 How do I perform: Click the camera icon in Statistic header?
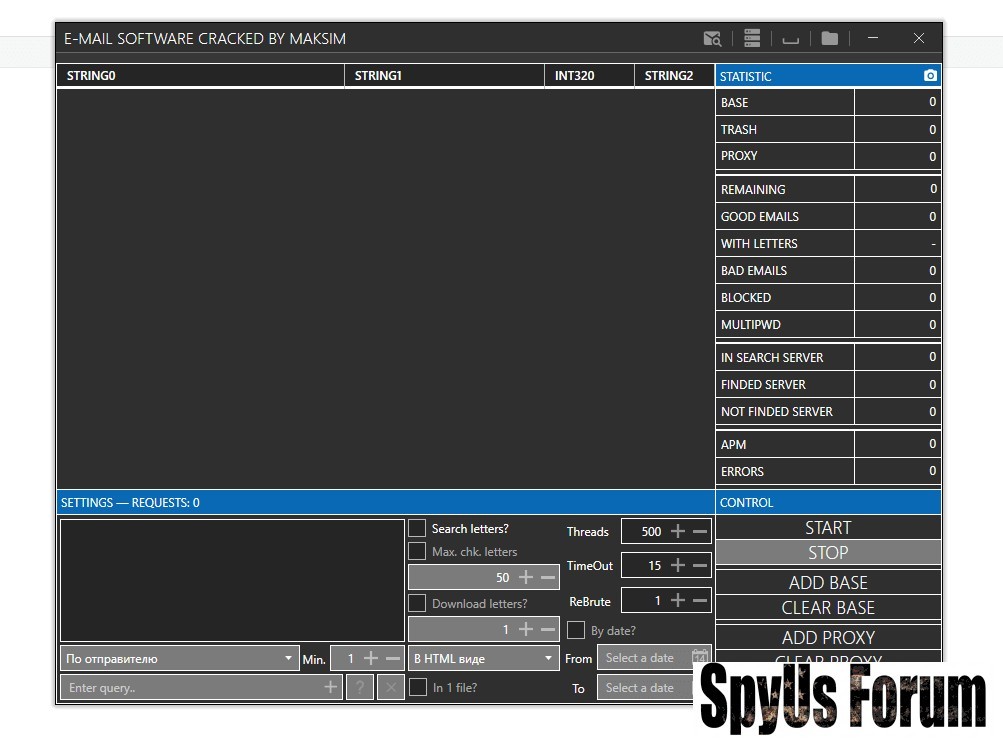930,76
